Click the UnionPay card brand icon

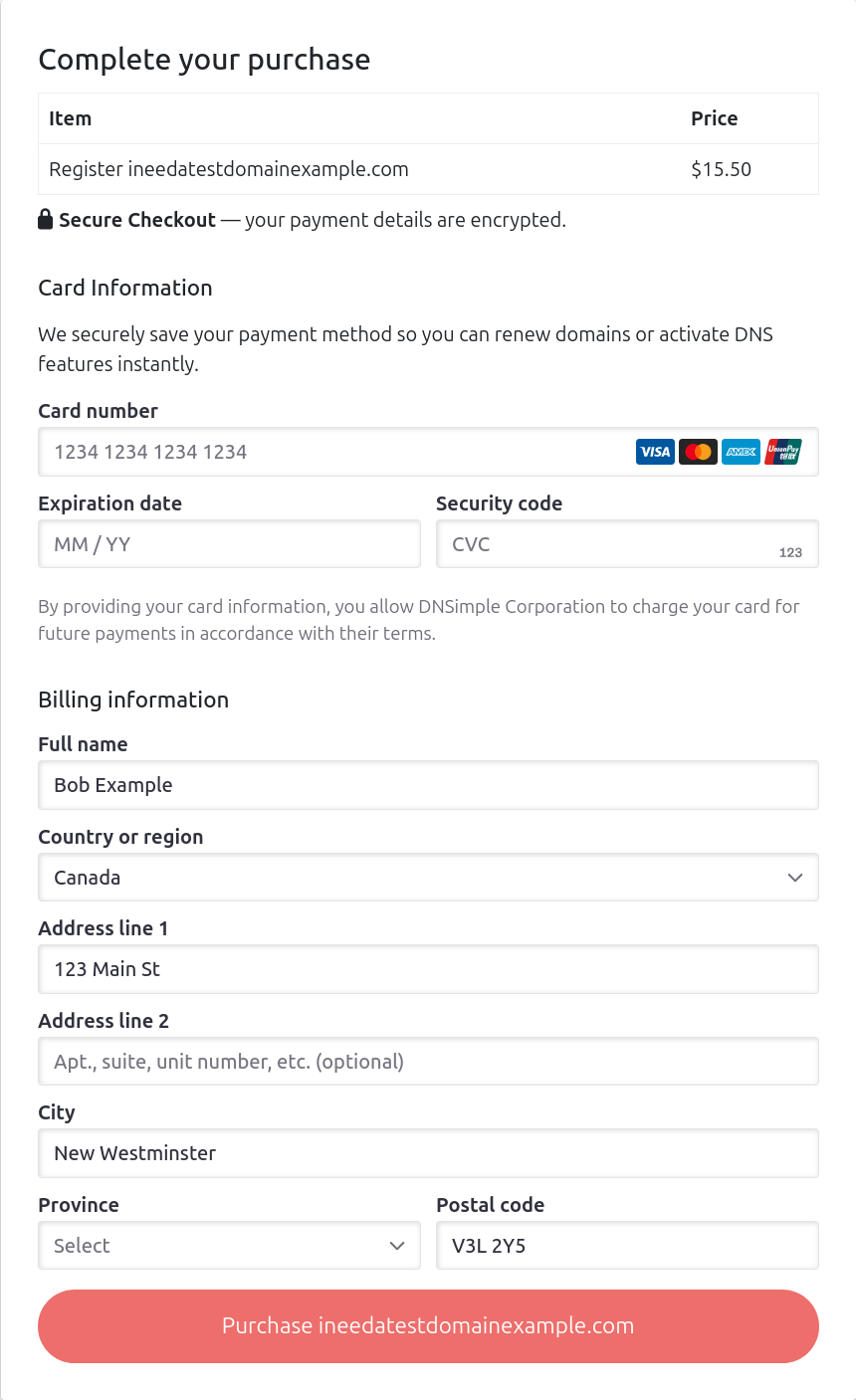(x=783, y=452)
